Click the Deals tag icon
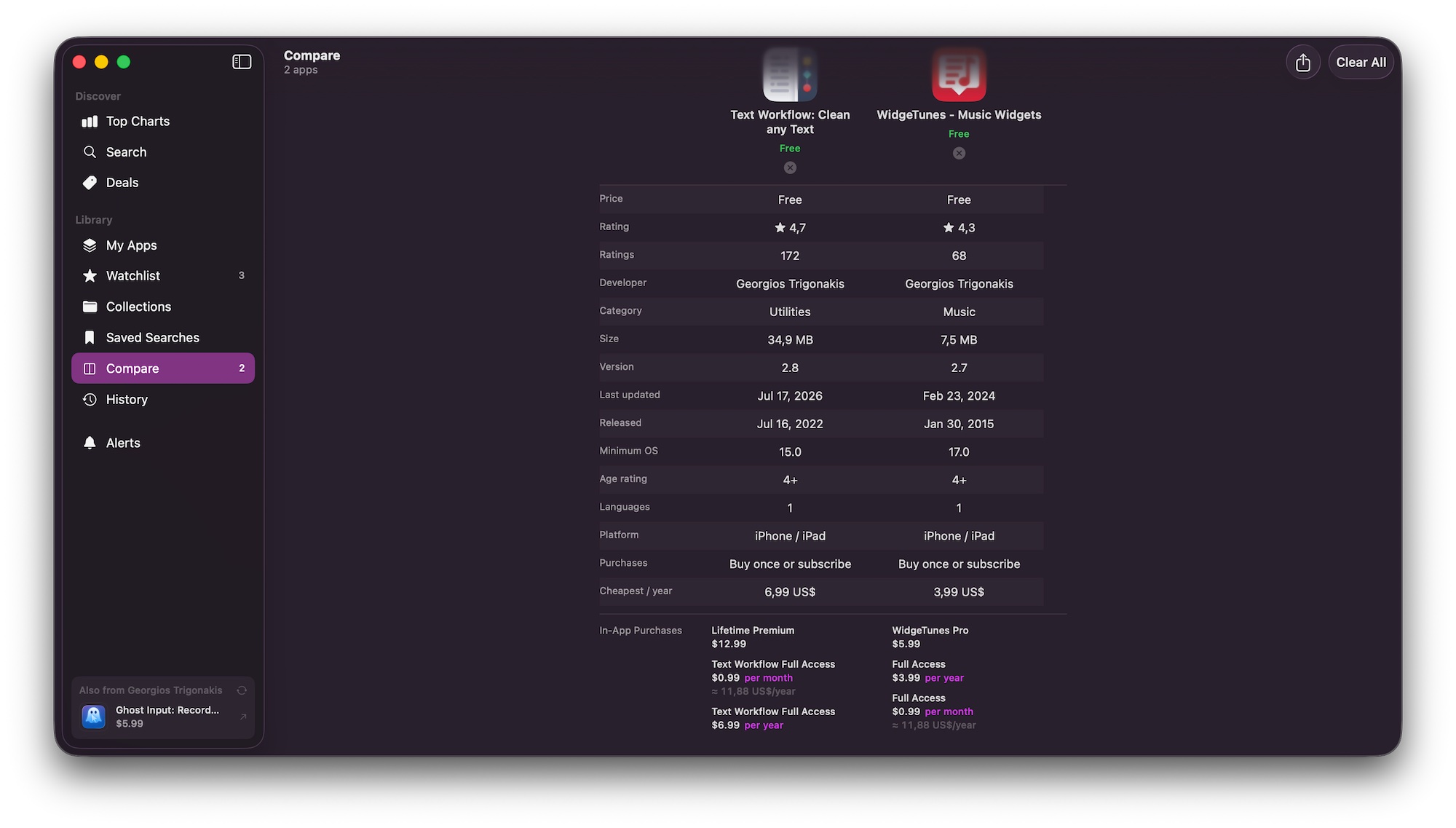1456x828 pixels. pos(90,183)
